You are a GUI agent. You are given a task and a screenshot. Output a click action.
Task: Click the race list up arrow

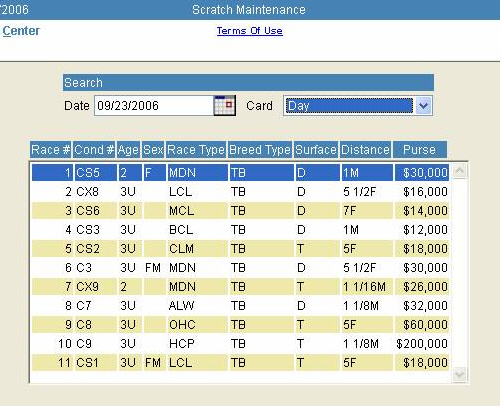point(460,171)
